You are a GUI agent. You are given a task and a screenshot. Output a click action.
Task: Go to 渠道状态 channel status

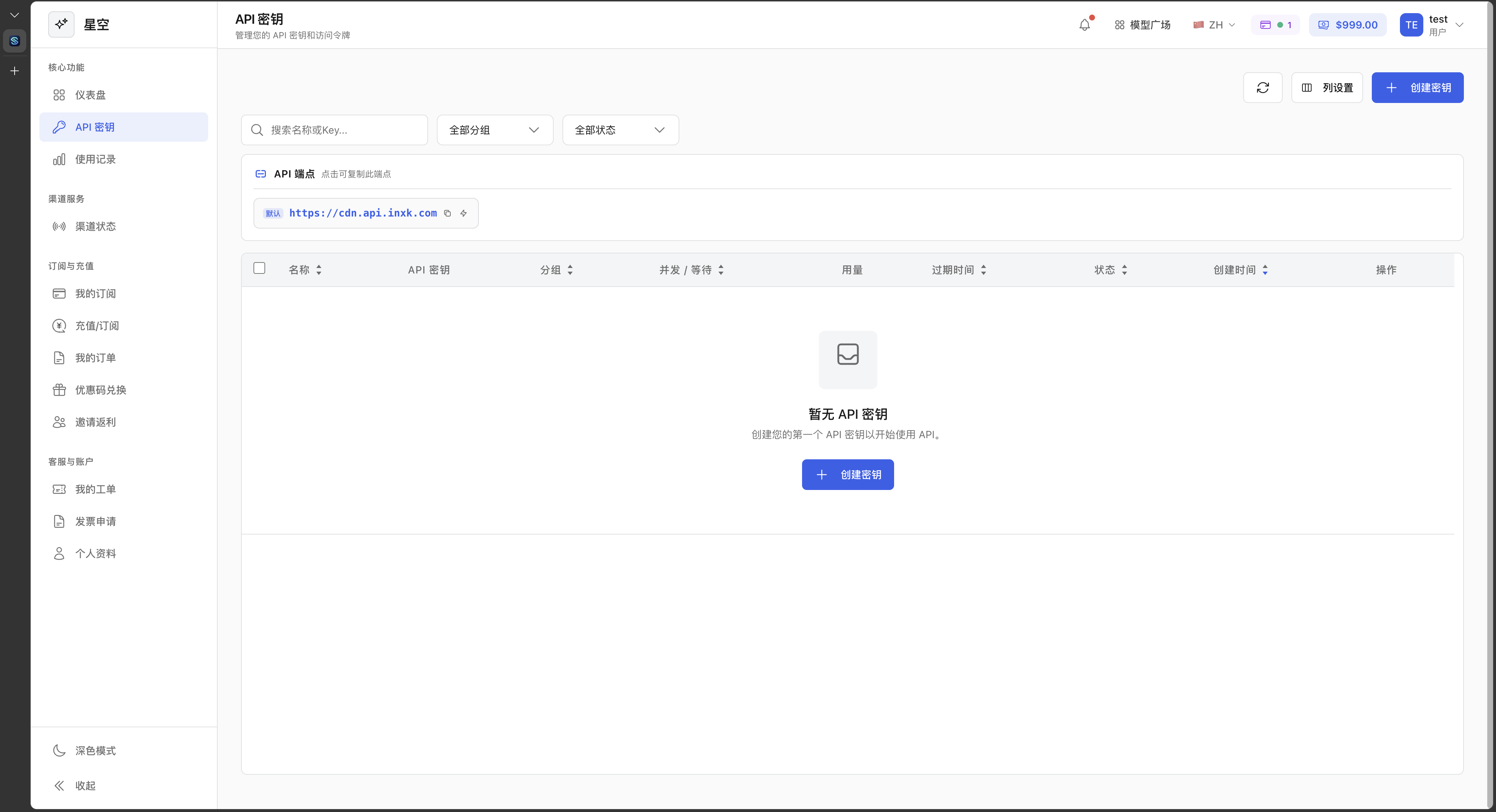[124, 226]
